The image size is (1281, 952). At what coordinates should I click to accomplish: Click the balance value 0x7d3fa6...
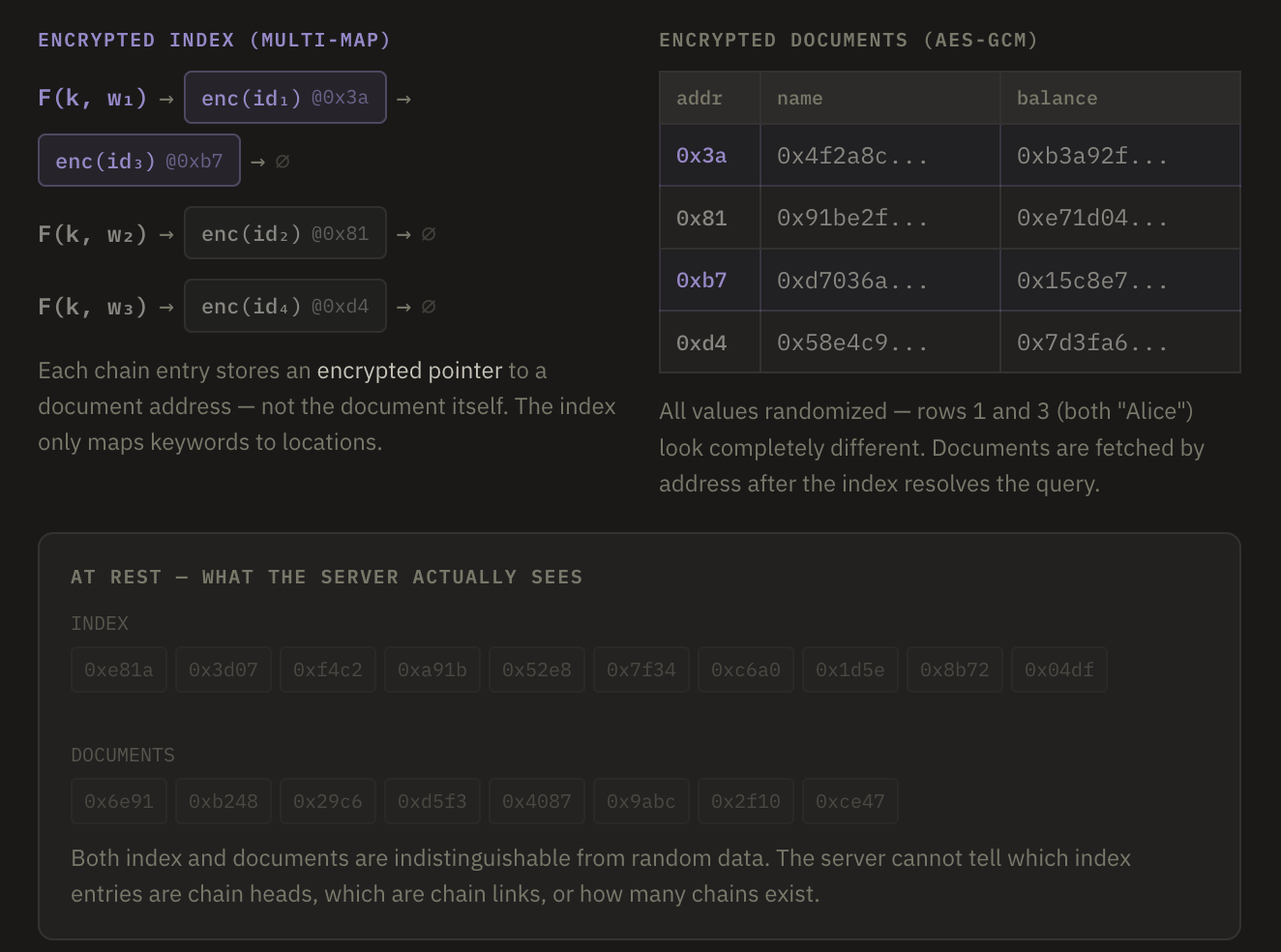(x=1091, y=343)
